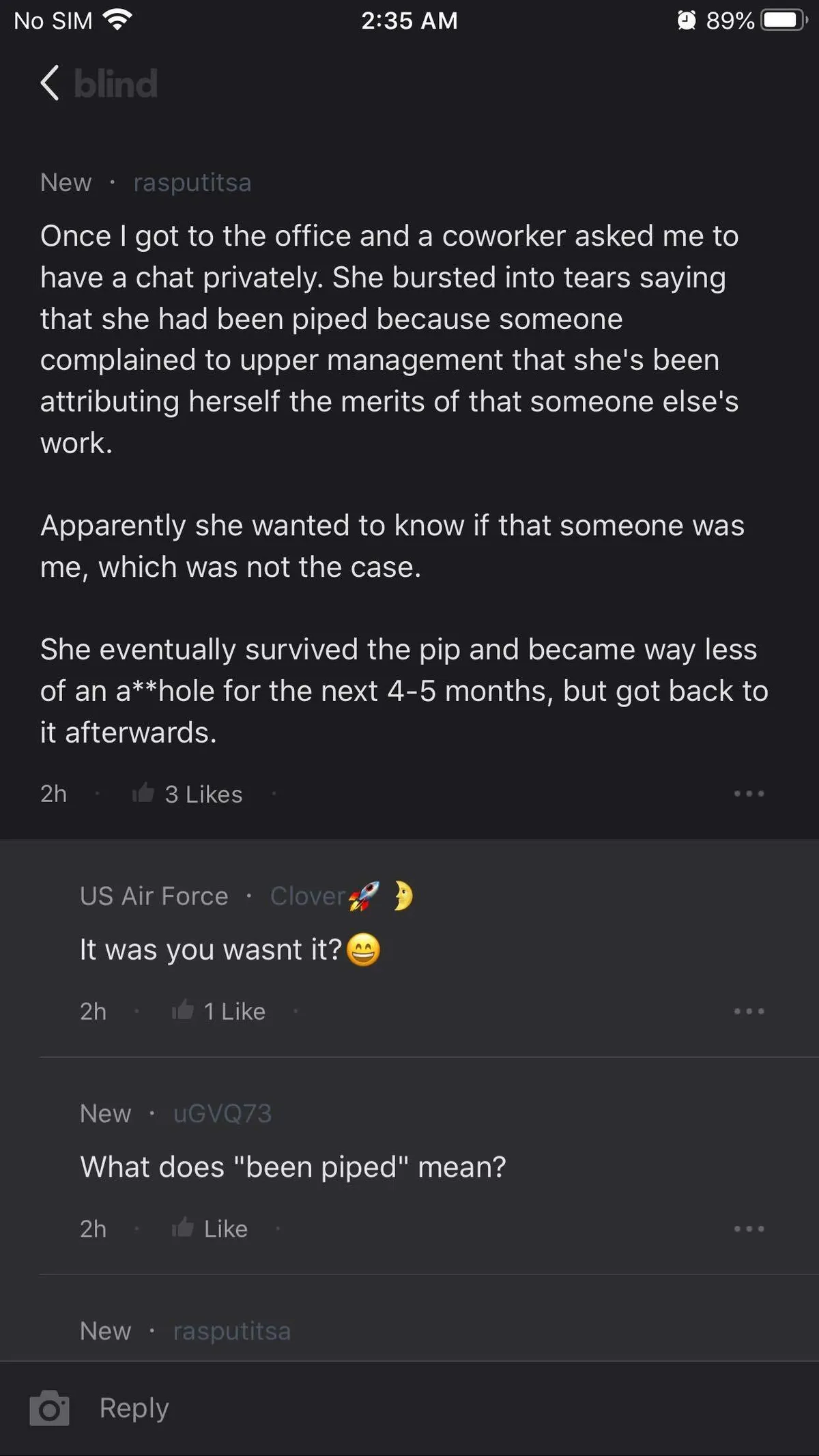This screenshot has height=1456, width=819.
Task: Tap the 3 Likes count
Action: [203, 794]
